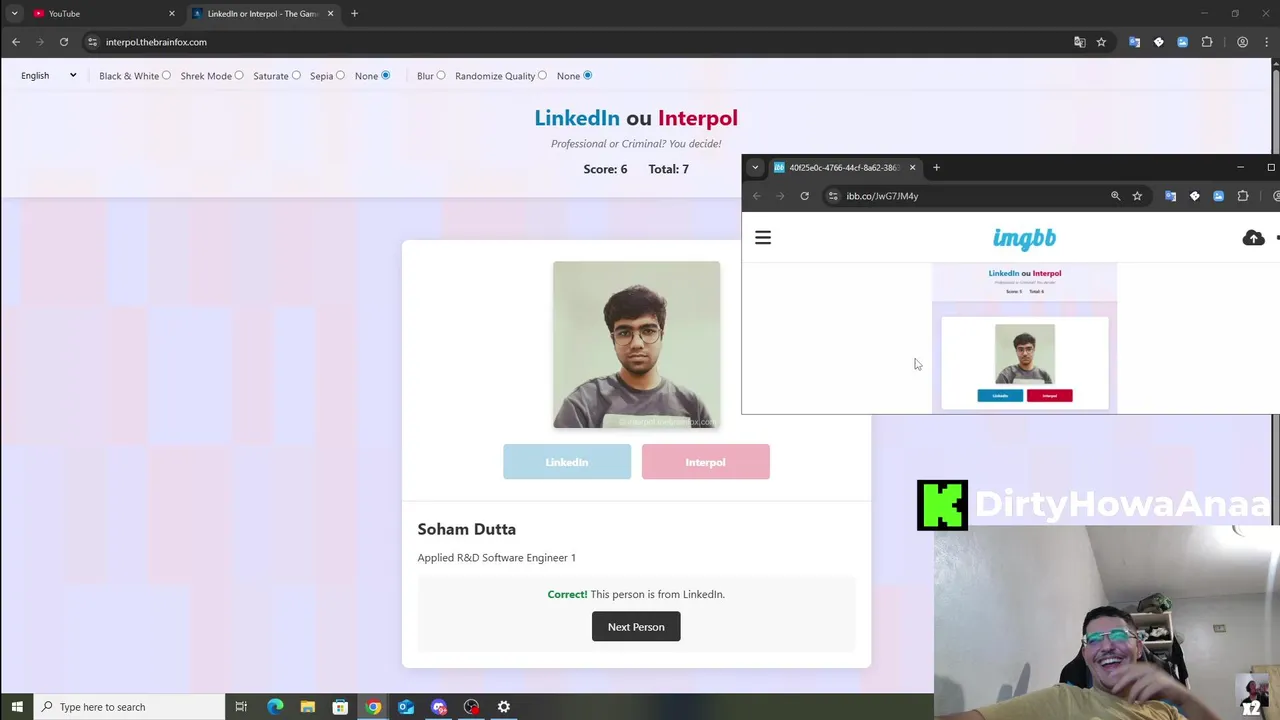Screen dimensions: 1280x720
Task: Open the blue image extension in main browser
Action: (x=1182, y=42)
